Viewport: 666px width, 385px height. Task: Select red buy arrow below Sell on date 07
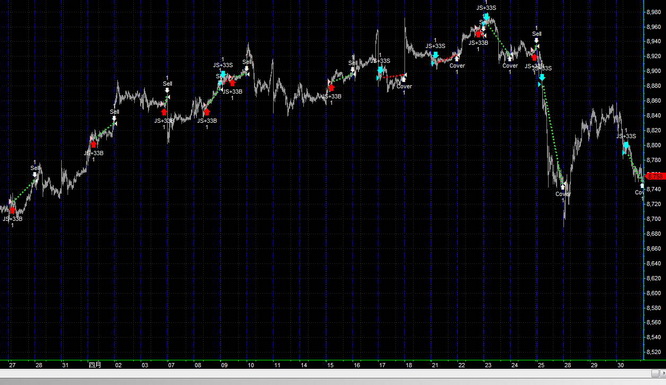(x=164, y=112)
